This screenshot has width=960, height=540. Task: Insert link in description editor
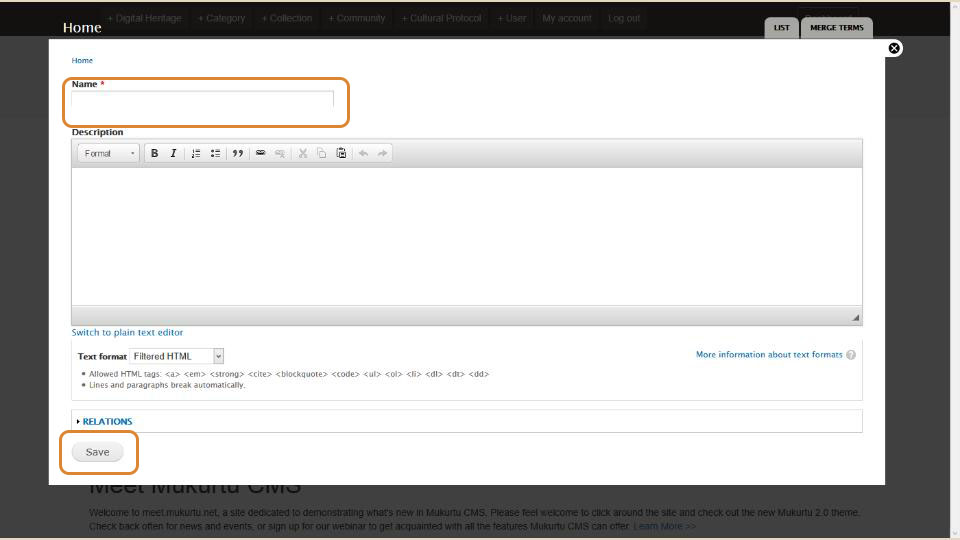(260, 153)
